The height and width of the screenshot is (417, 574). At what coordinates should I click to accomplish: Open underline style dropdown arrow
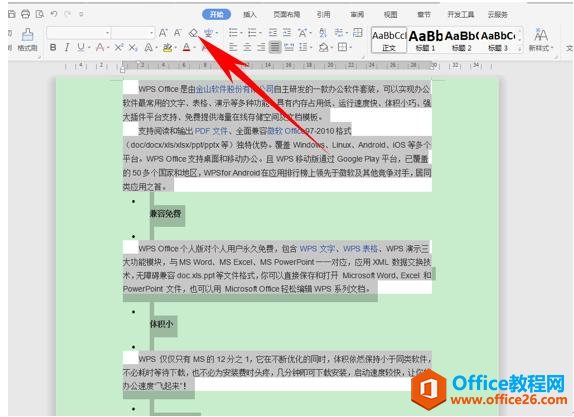[88, 48]
